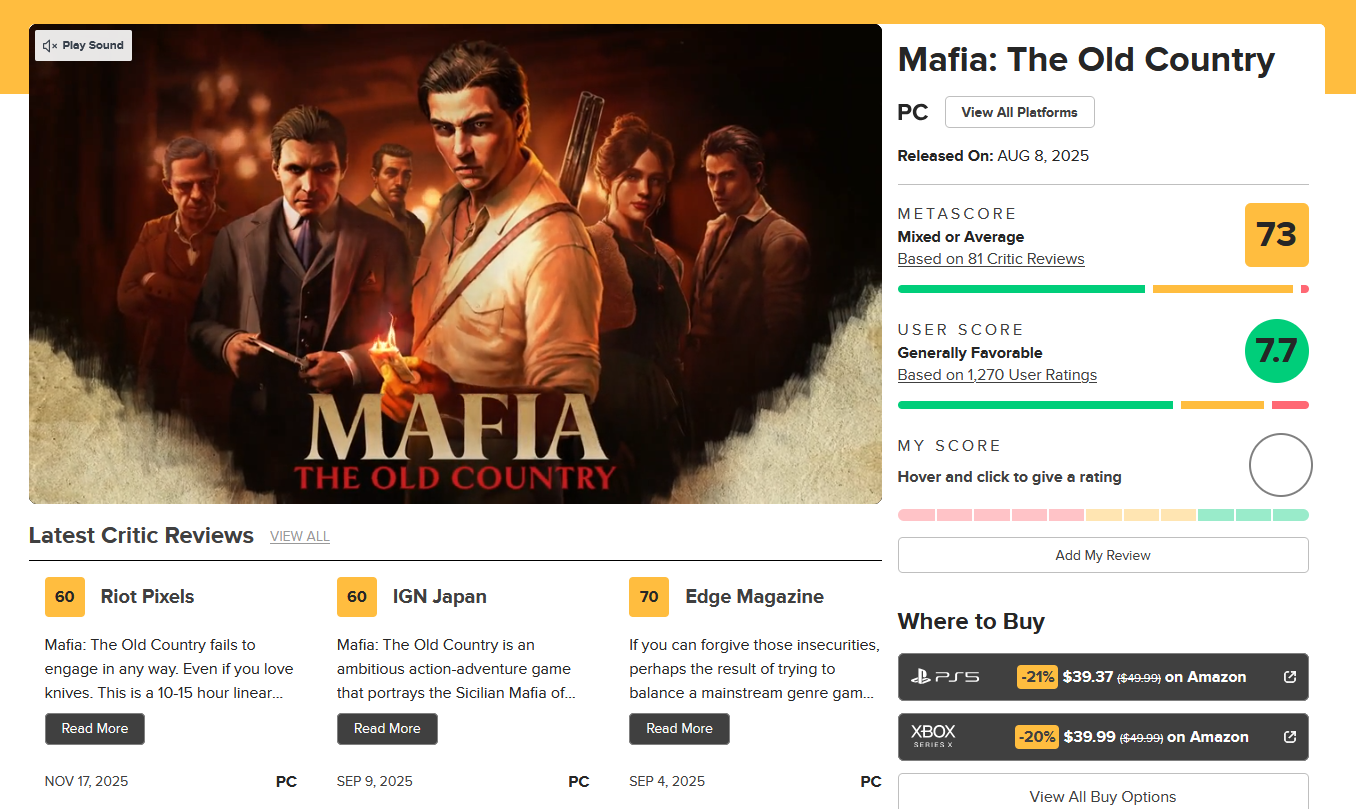This screenshot has width=1356, height=809.
Task: Click the green 7.7 user score circle
Action: click(x=1276, y=351)
